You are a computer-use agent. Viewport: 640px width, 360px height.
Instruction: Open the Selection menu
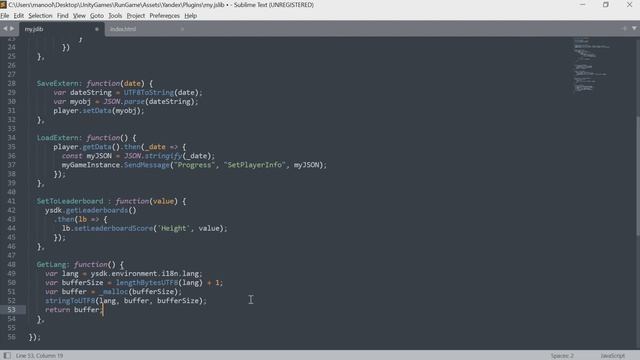click(x=40, y=16)
